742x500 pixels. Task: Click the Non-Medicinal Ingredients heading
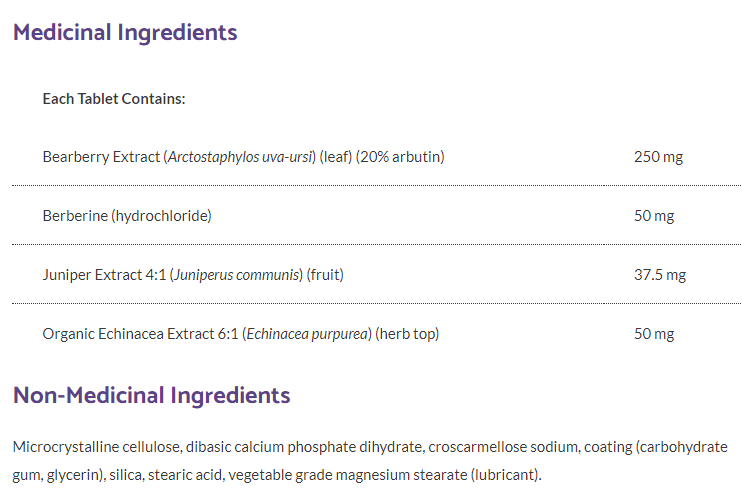pos(152,395)
